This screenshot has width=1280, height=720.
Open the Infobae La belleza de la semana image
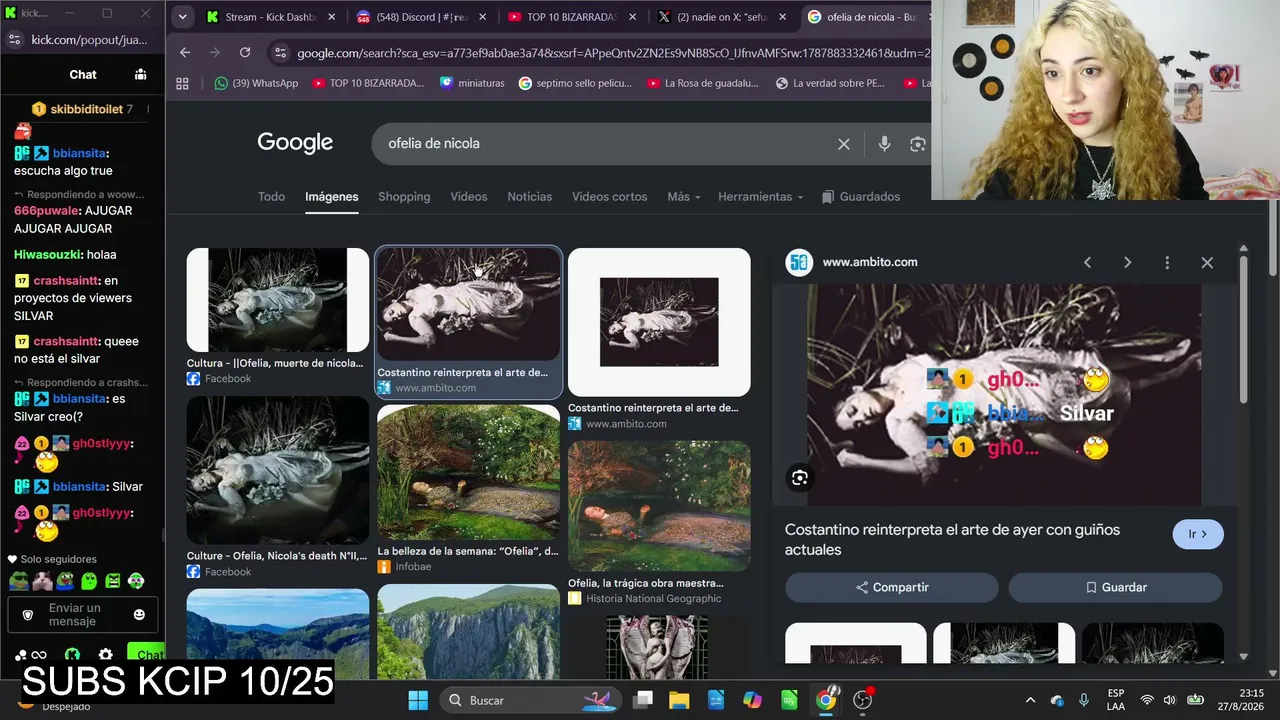(468, 472)
